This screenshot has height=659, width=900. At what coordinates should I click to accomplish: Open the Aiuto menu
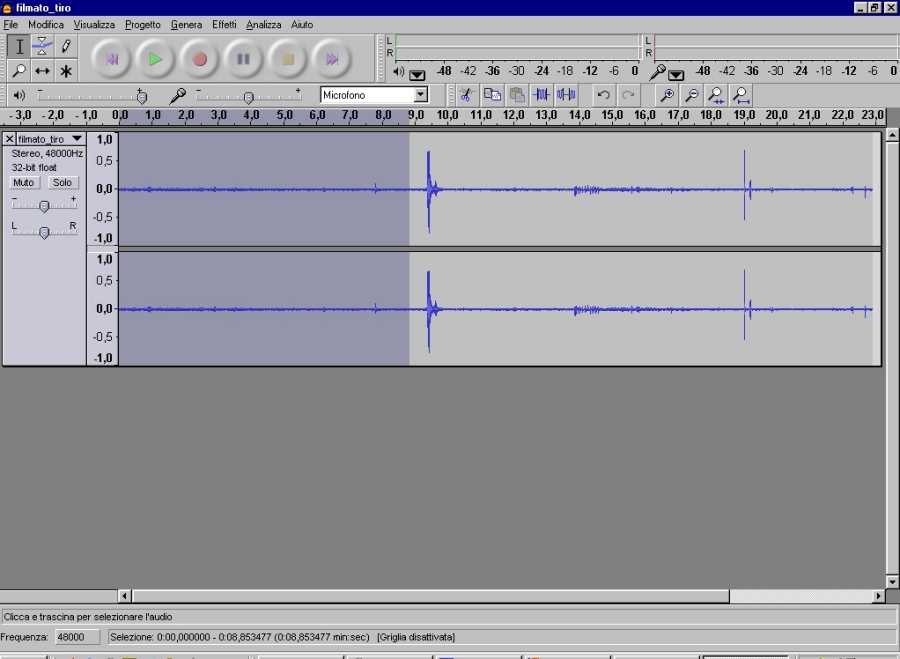coord(302,25)
